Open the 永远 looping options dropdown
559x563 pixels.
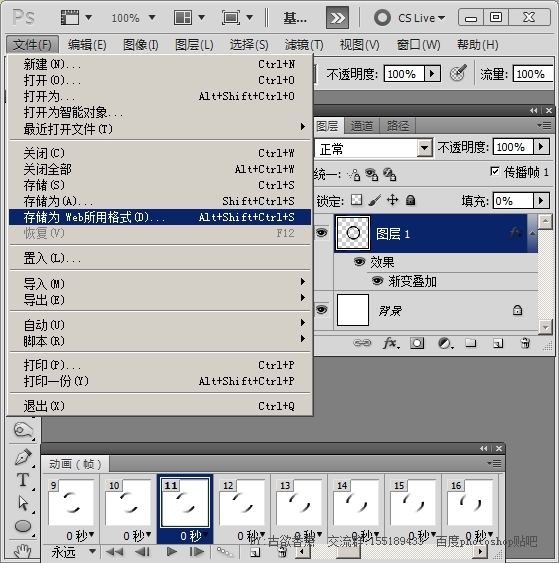(x=93, y=551)
